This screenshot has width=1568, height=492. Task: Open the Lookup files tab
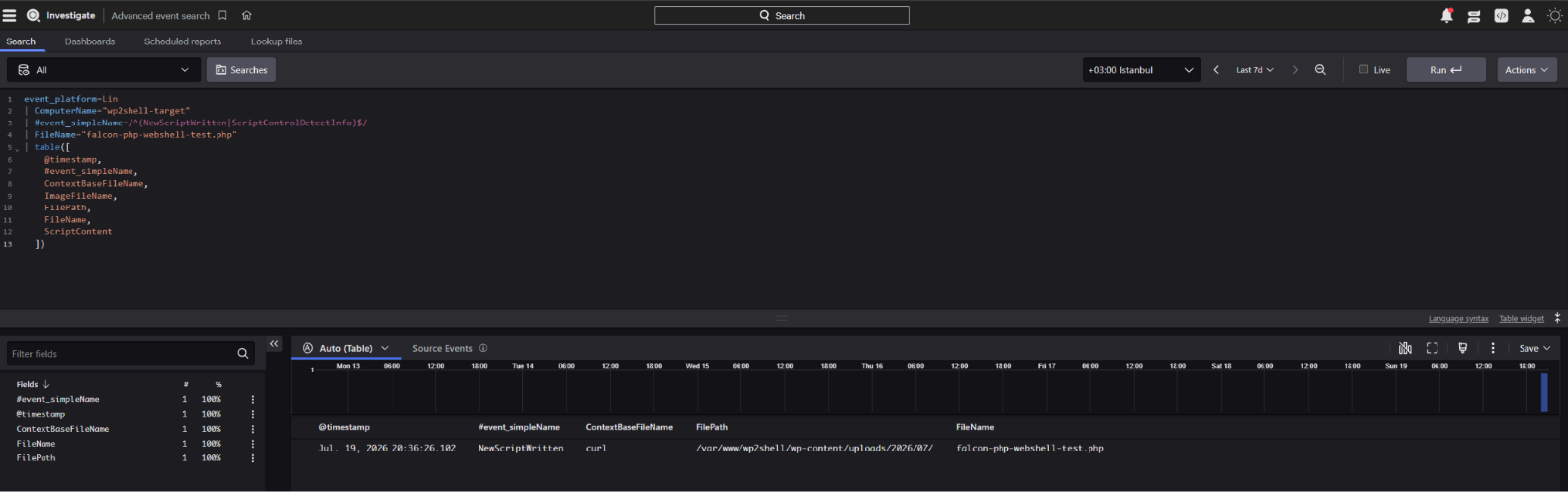[277, 41]
